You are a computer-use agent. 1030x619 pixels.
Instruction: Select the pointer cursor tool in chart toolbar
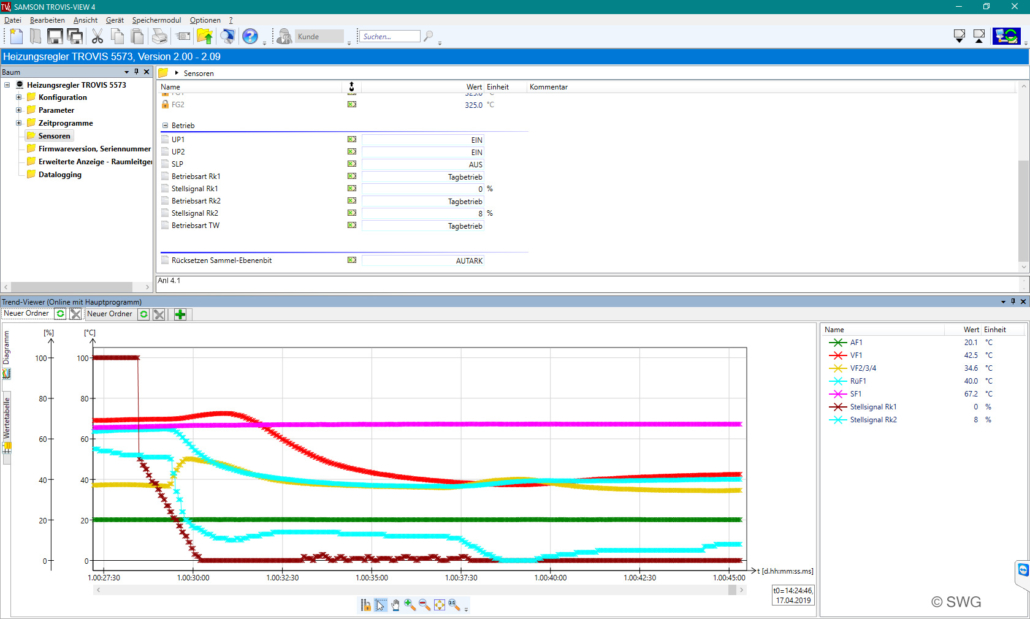tap(380, 605)
